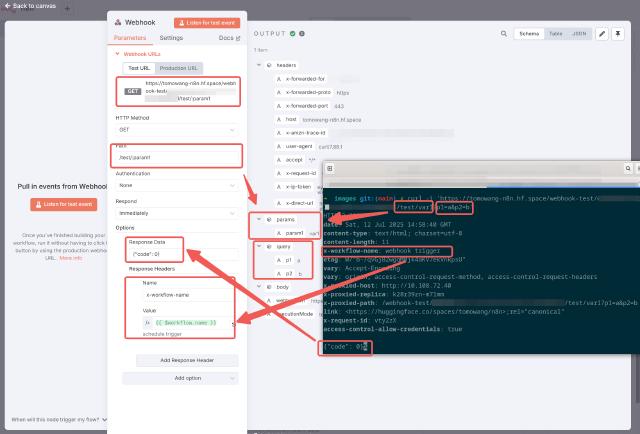Image resolution: width=640 pixels, height=434 pixels.
Task: Click the back arrow to canvas
Action: (x=6, y=6)
